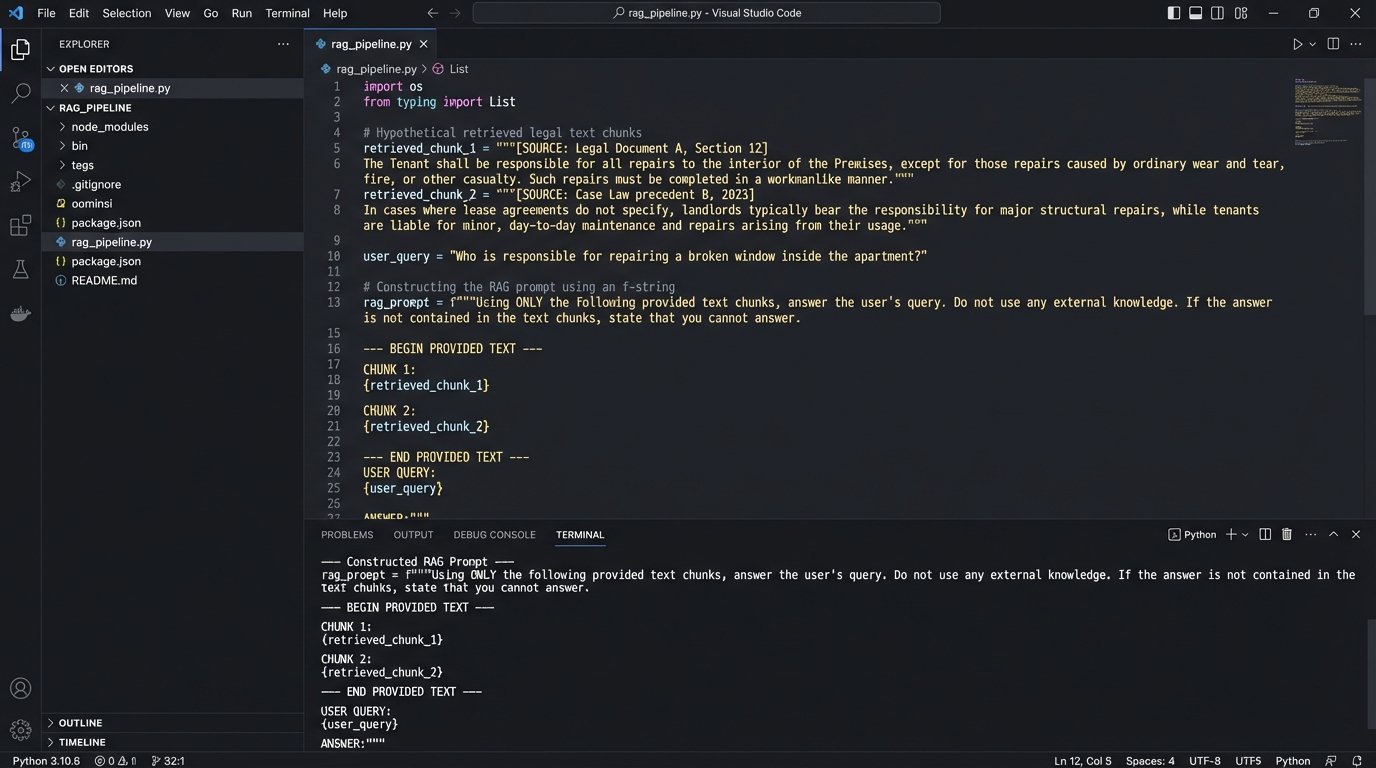Open README.md in the explorer

tap(104, 280)
